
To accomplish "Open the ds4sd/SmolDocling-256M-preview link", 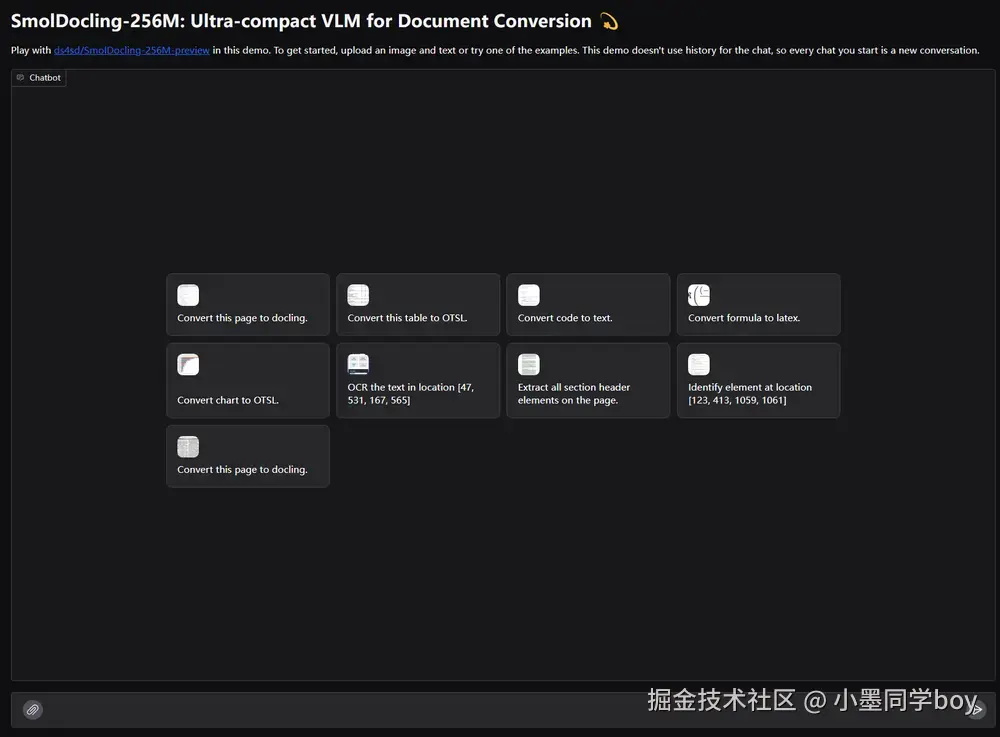I will 131,50.
